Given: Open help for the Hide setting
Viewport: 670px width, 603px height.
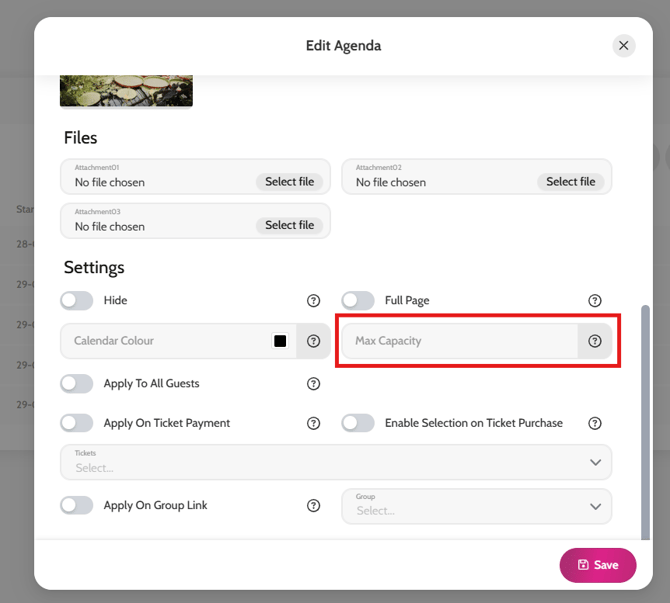Looking at the screenshot, I should (x=313, y=300).
